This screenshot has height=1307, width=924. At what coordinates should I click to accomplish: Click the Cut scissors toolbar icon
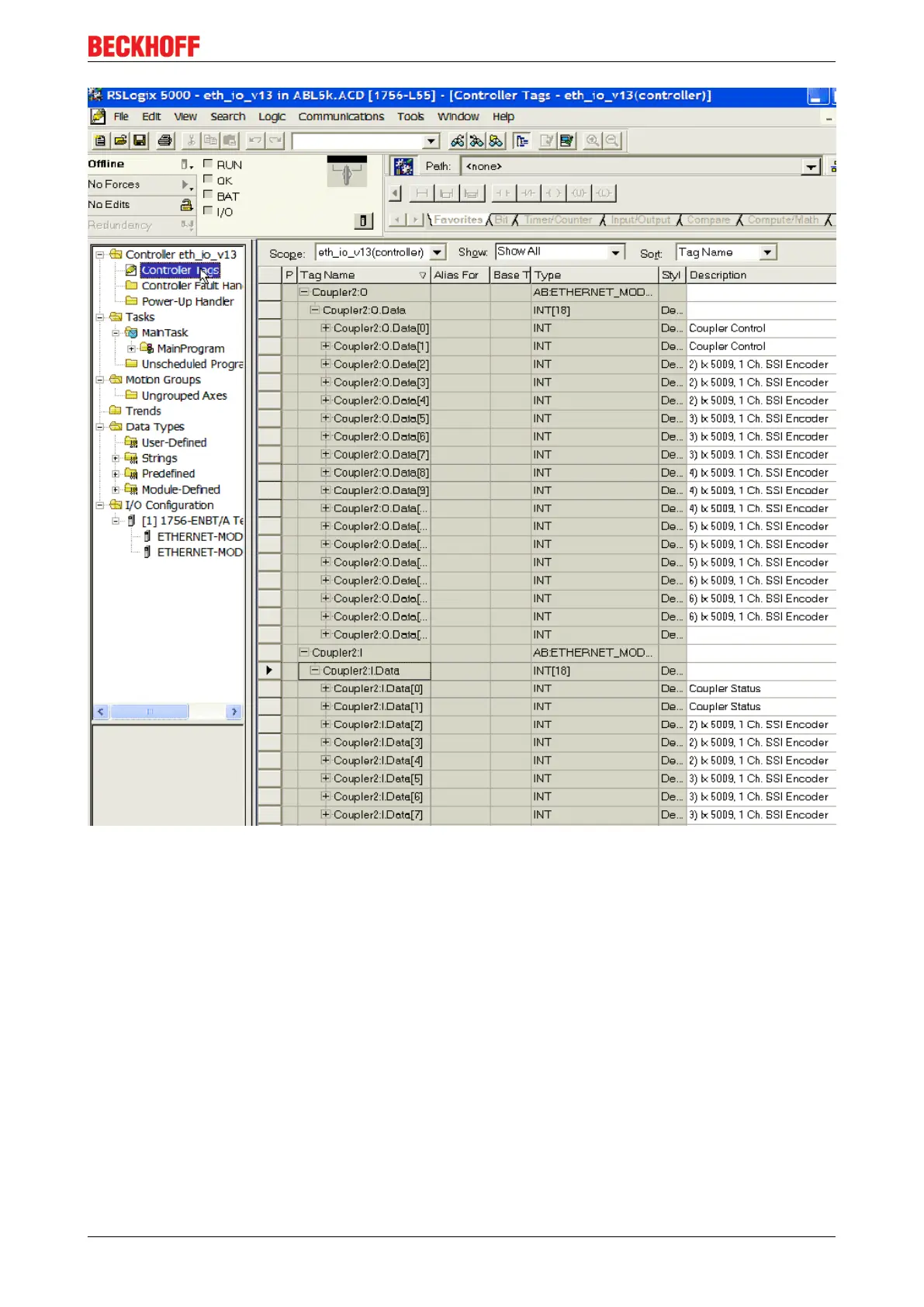pyautogui.click(x=190, y=140)
